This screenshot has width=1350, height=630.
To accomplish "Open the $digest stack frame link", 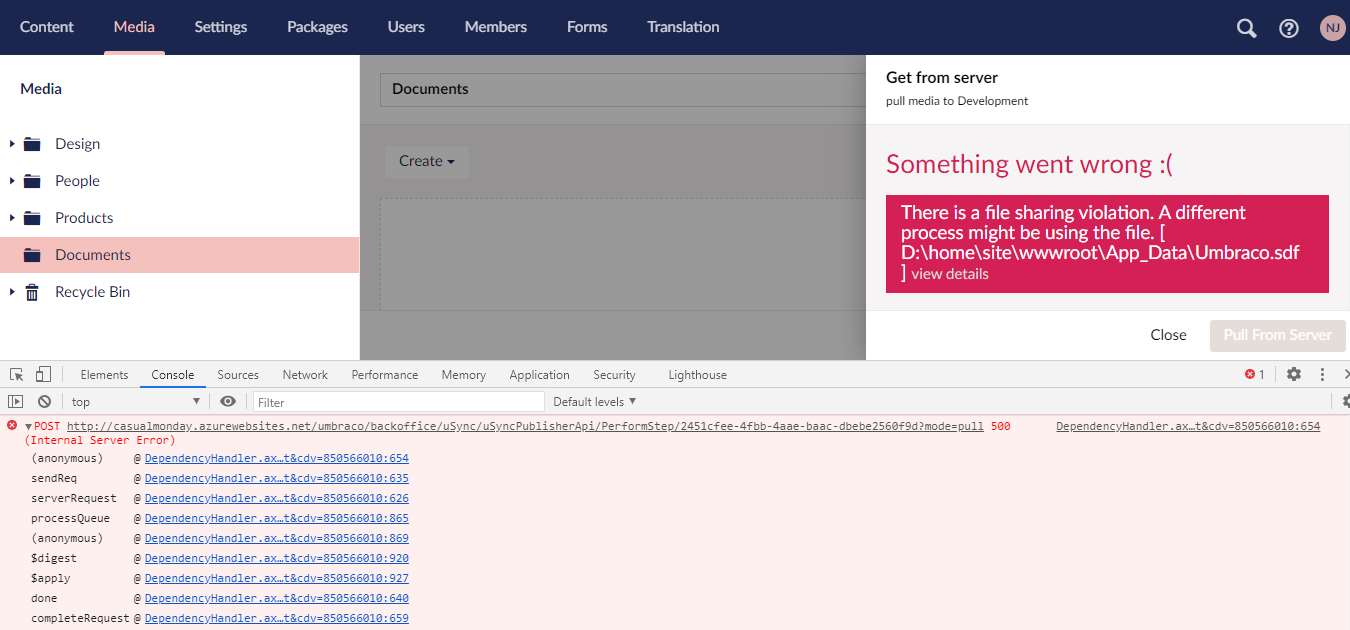I will pyautogui.click(x=277, y=558).
